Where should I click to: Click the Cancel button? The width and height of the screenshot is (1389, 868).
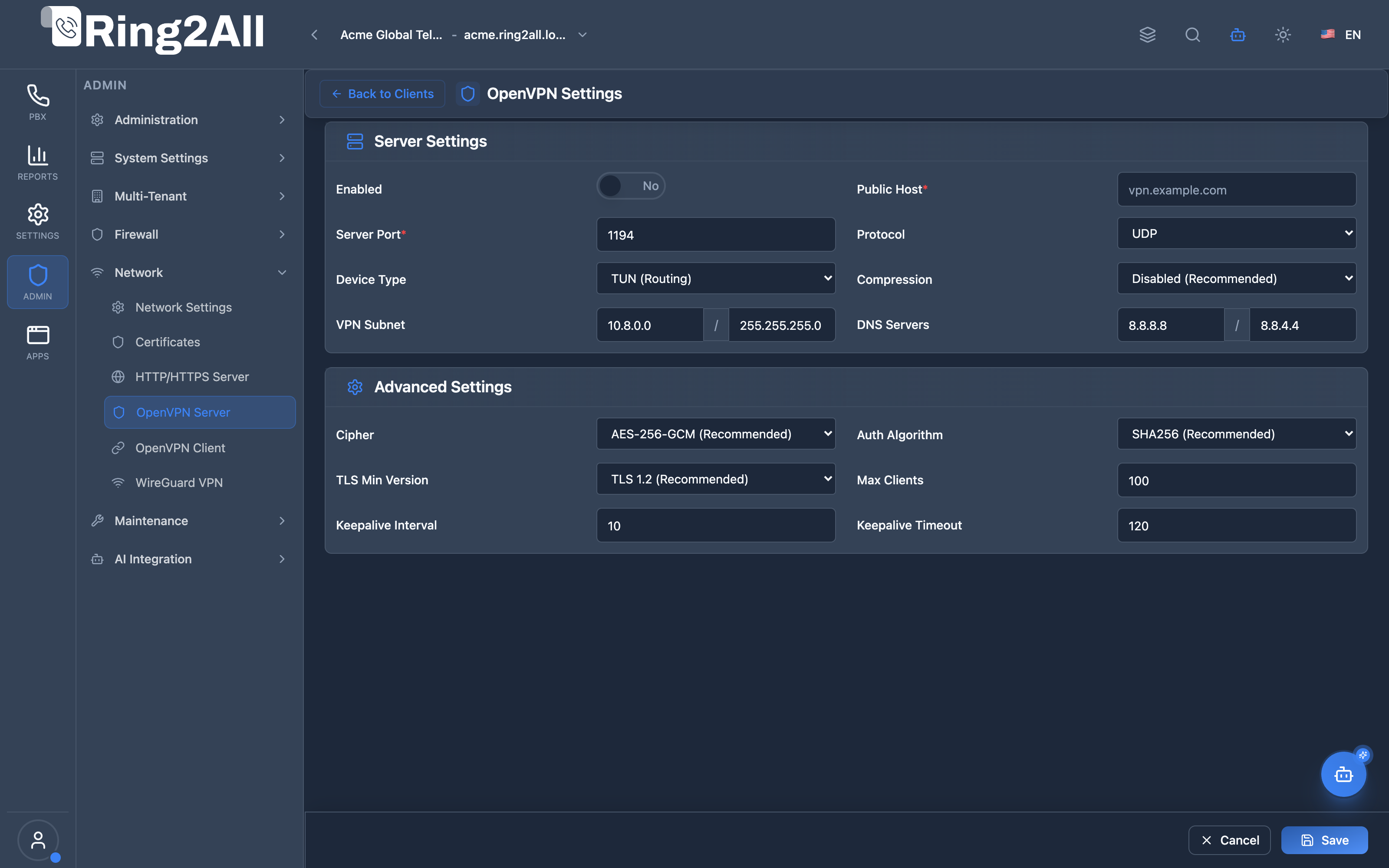point(1229,840)
